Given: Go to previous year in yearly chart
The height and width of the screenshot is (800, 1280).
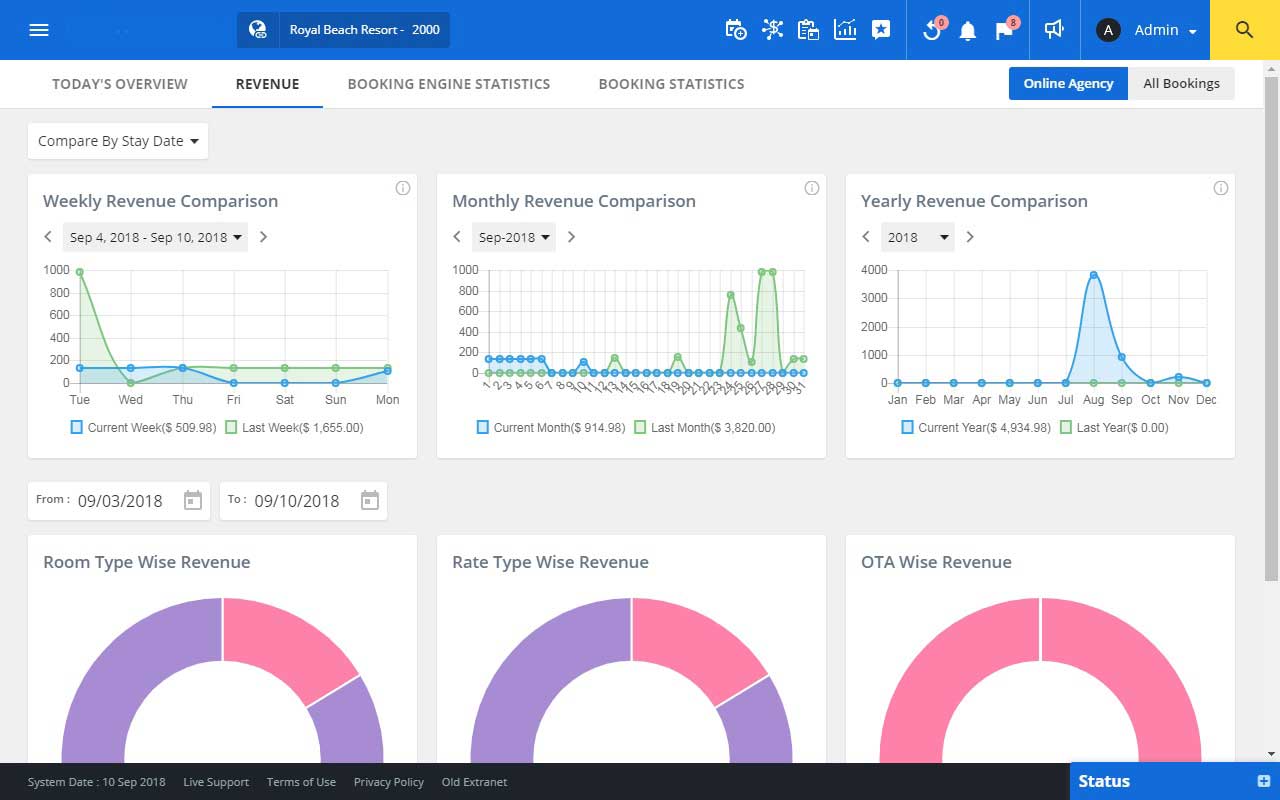Looking at the screenshot, I should coord(866,237).
